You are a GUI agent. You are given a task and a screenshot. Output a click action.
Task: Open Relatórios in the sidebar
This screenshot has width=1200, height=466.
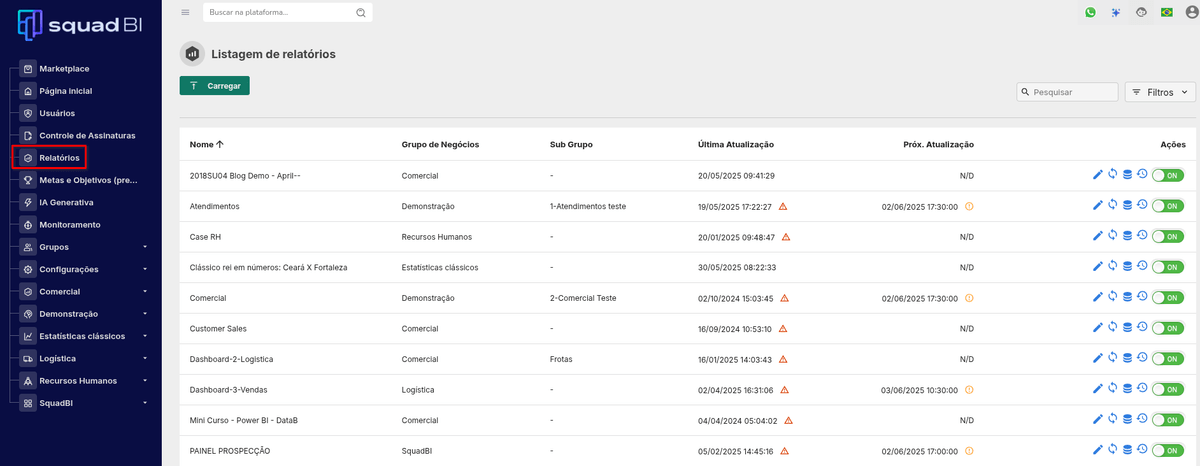59,158
